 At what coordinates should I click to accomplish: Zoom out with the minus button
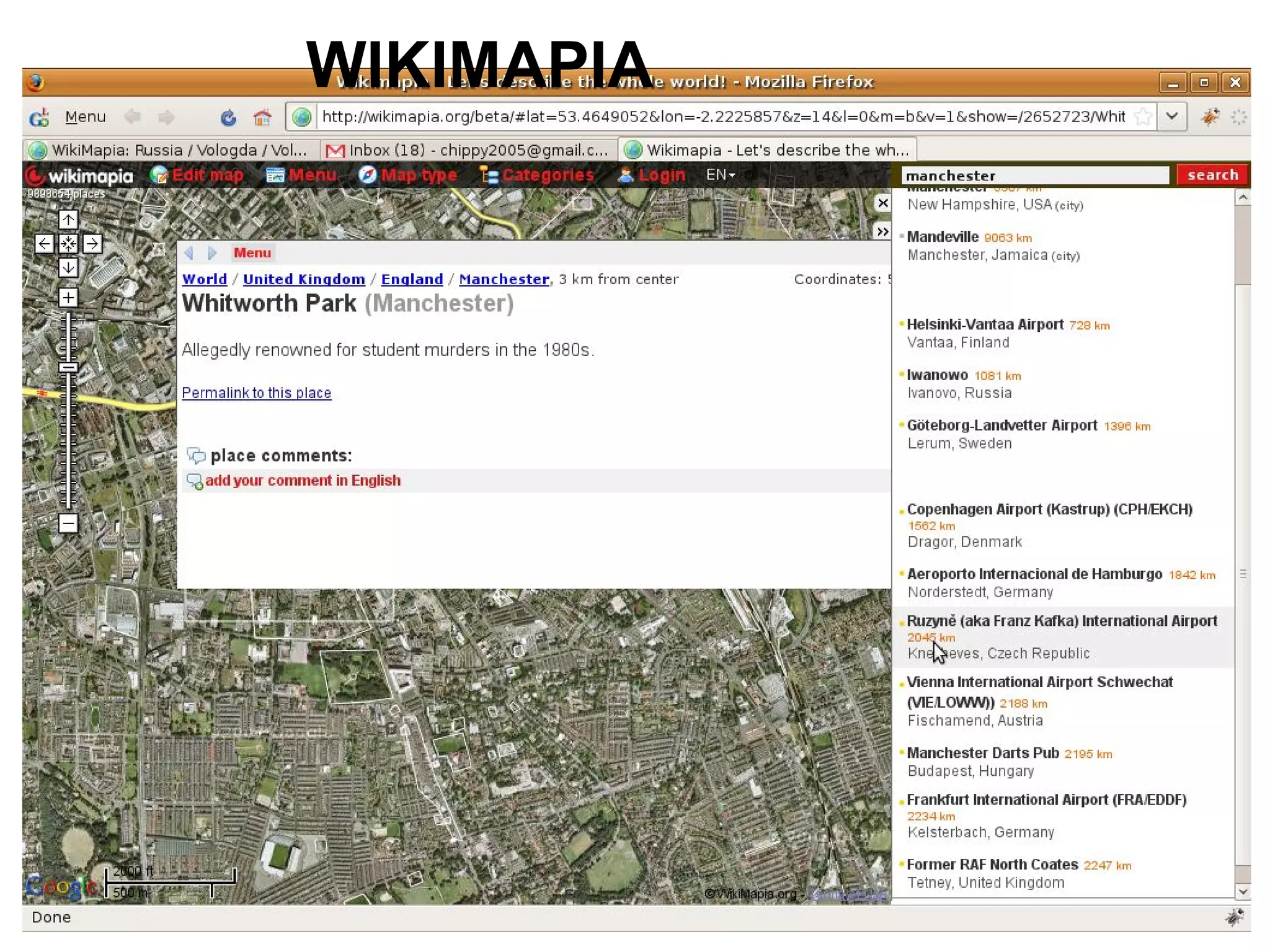[68, 523]
